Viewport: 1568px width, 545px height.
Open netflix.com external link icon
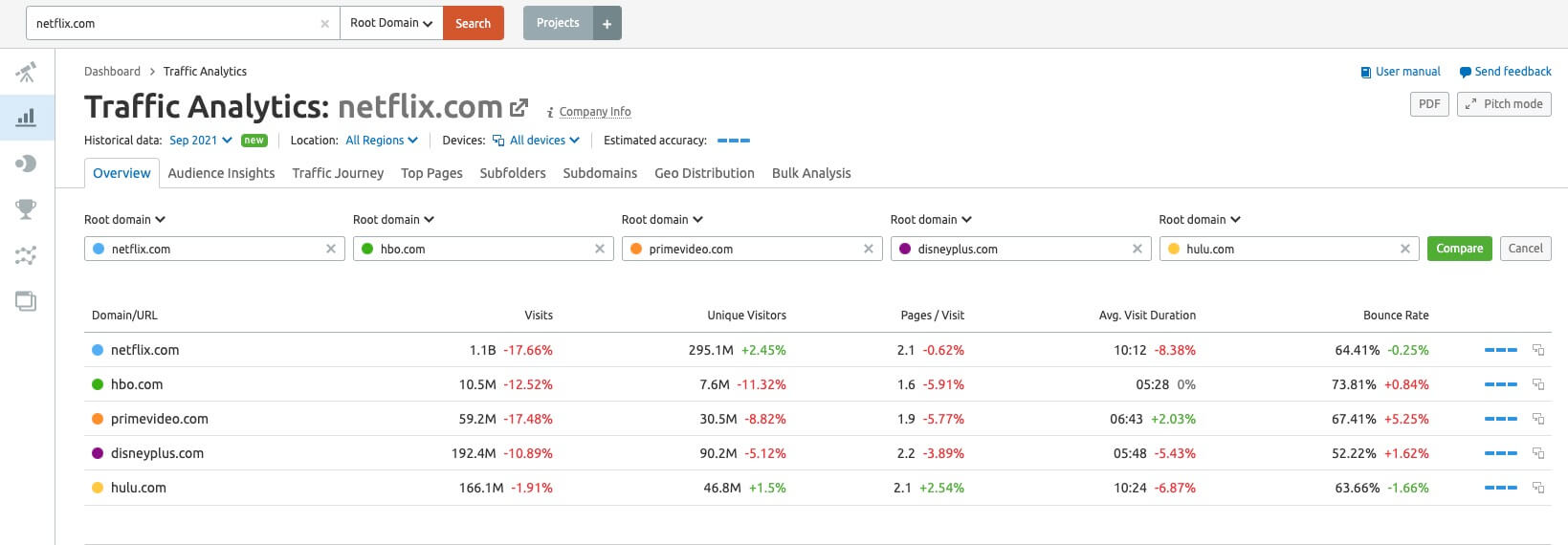[x=519, y=107]
